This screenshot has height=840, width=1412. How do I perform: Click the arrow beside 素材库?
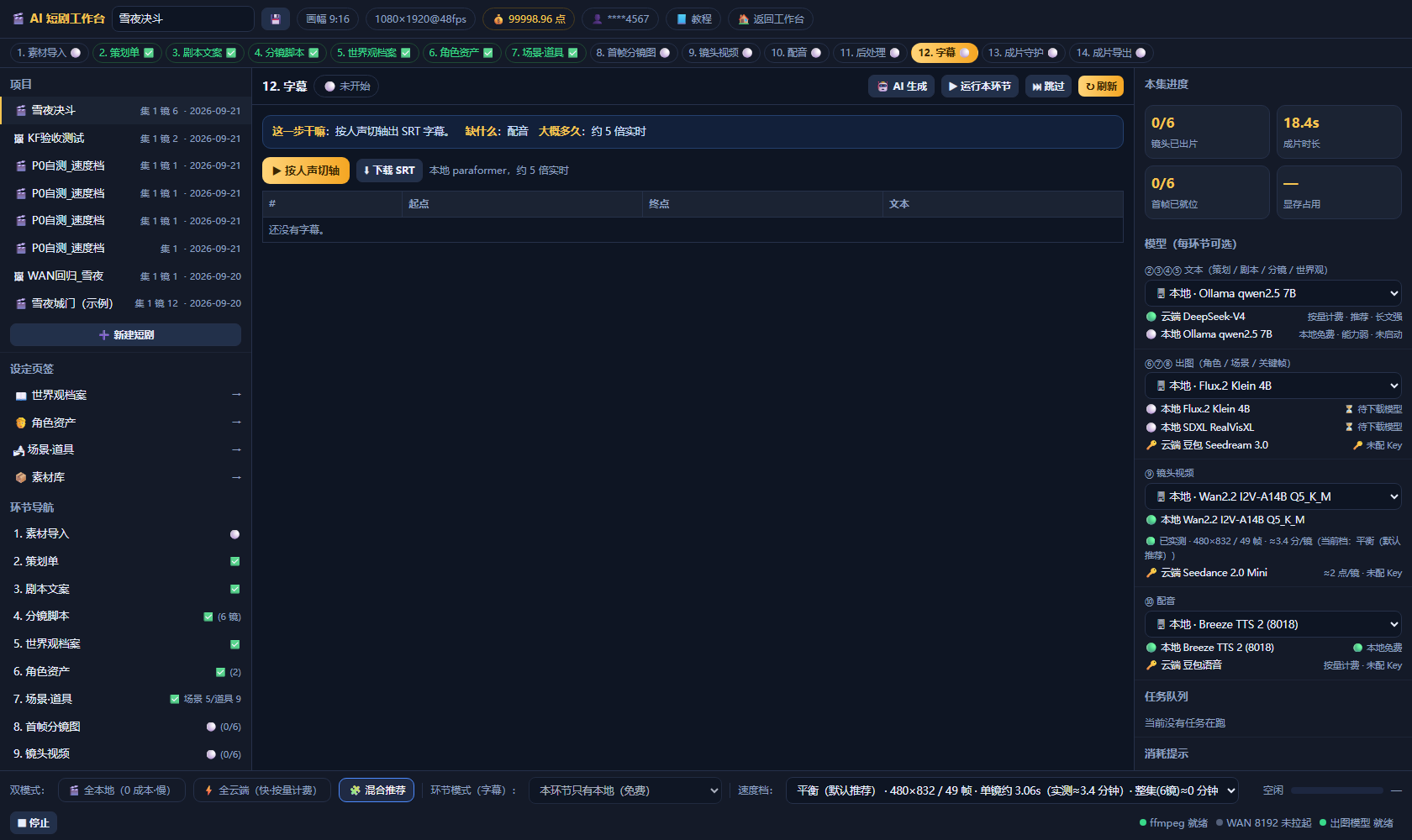coord(236,477)
